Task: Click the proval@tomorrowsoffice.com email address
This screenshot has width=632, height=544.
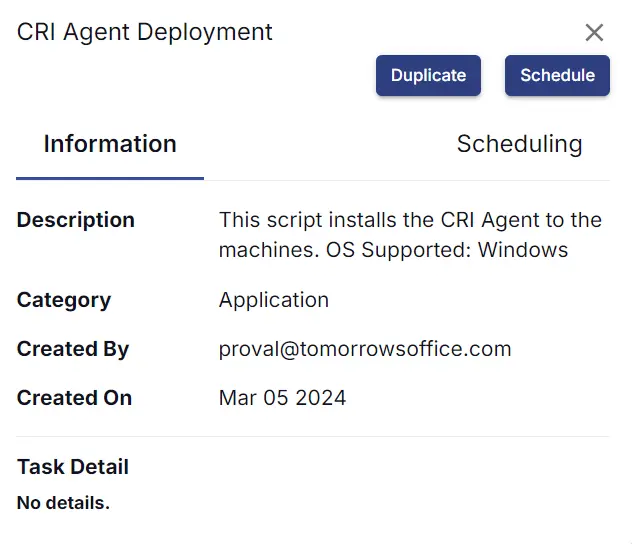Action: [x=365, y=349]
